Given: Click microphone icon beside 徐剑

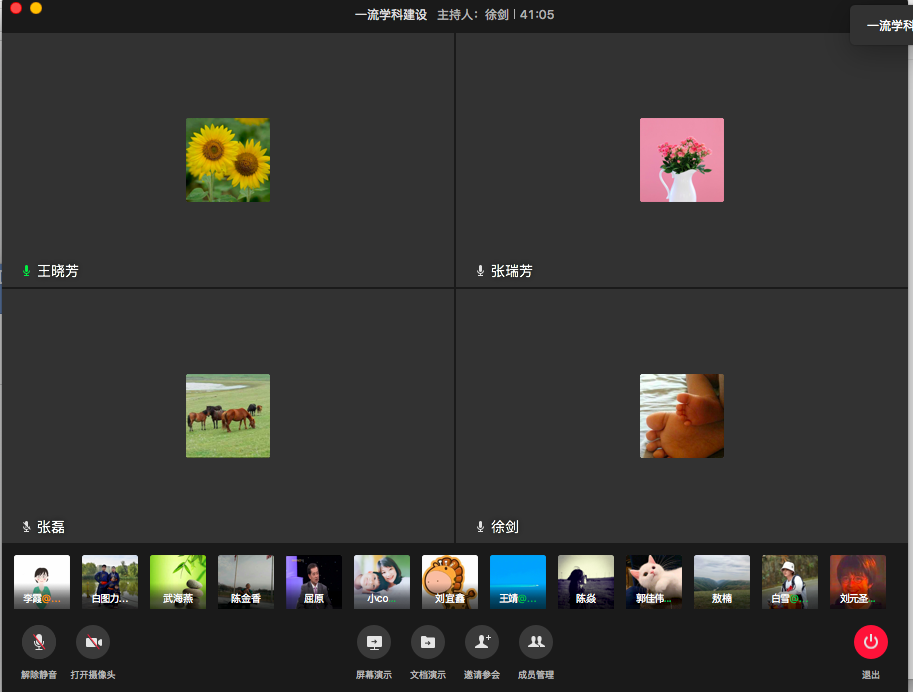Looking at the screenshot, I should coord(480,527).
